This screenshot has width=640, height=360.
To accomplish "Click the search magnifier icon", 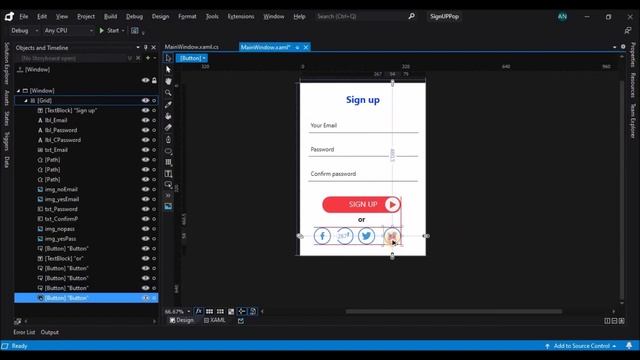I will [411, 16].
